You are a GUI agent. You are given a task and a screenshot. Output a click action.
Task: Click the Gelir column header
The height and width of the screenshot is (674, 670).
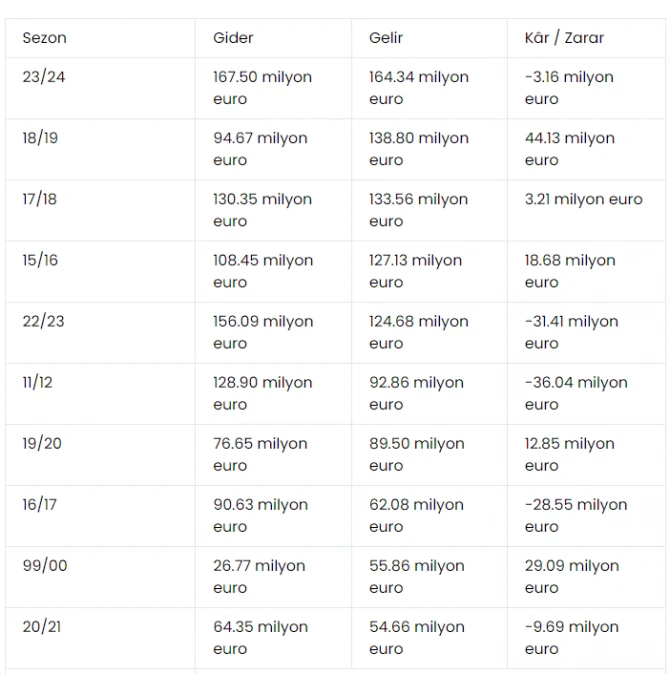tap(429, 38)
